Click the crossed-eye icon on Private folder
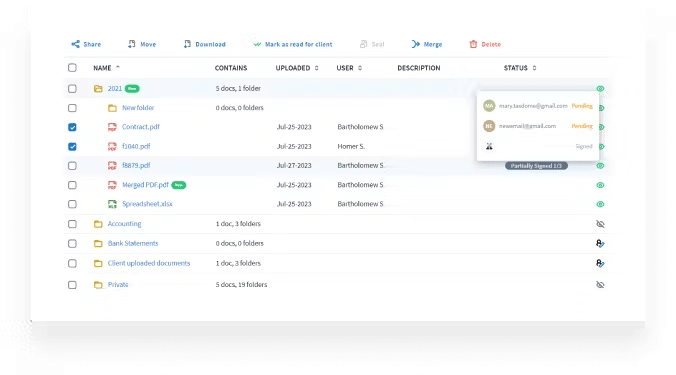Viewport: 676px width, 375px height. [600, 285]
